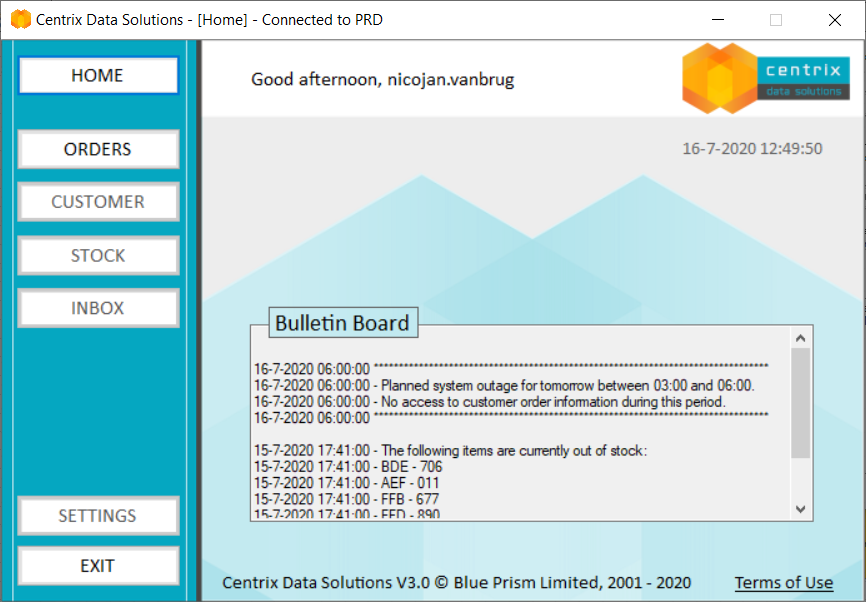
Task: Follow the Terms of Use link
Action: click(783, 583)
